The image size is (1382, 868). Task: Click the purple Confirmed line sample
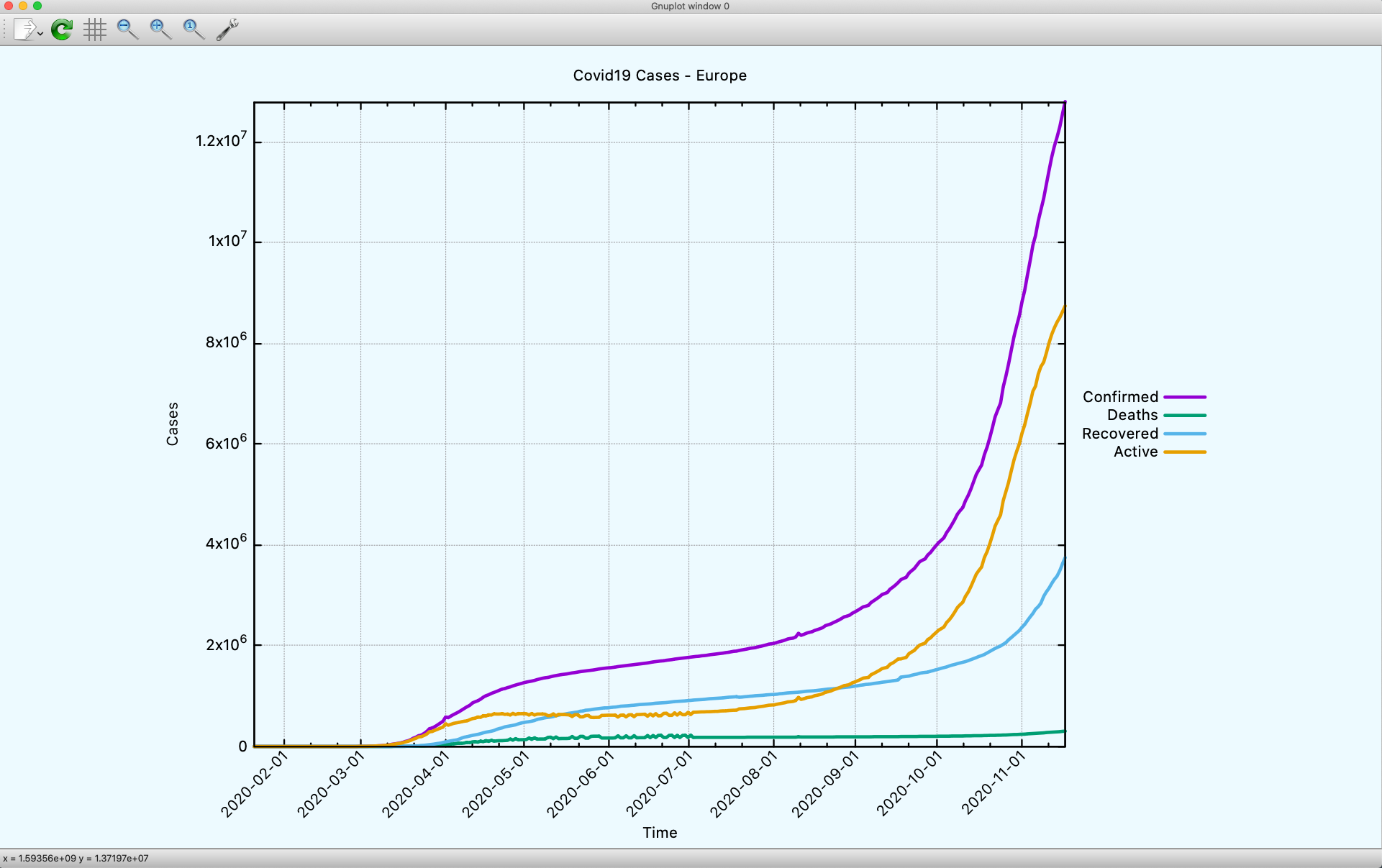[1185, 397]
